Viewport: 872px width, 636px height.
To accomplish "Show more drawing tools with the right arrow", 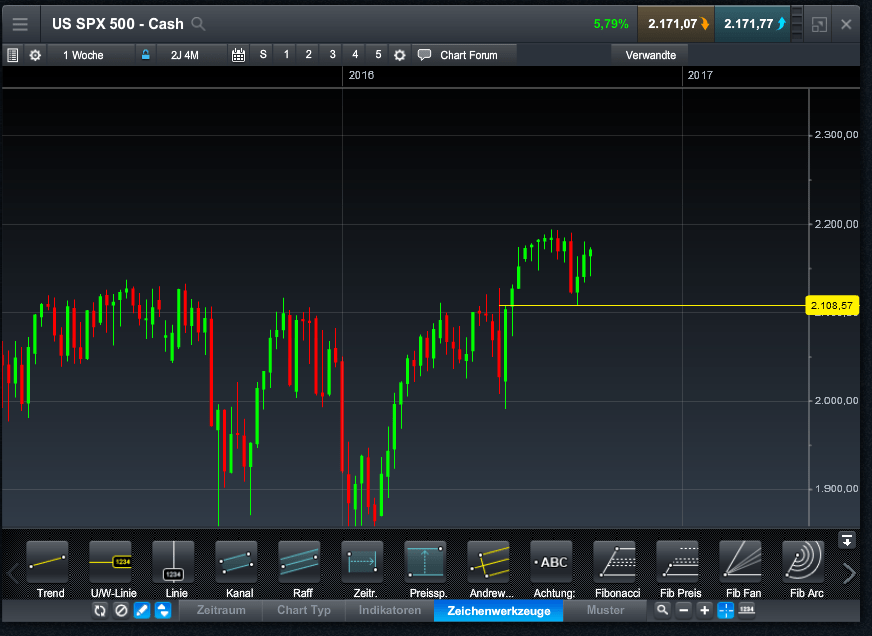I will (x=849, y=573).
